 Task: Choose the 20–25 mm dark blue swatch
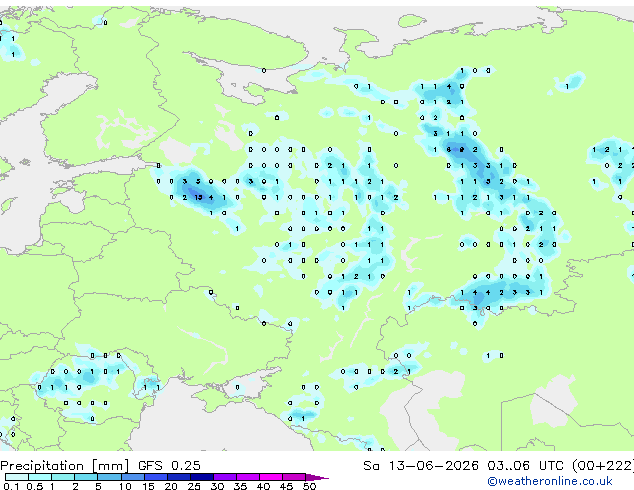pos(178,477)
